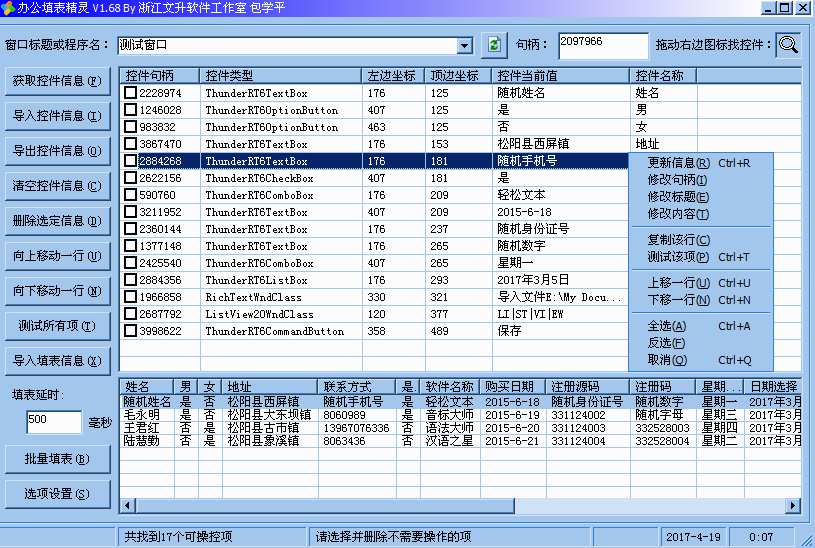Click the status bar date 2017-4-19
The height and width of the screenshot is (548, 815).
693,537
